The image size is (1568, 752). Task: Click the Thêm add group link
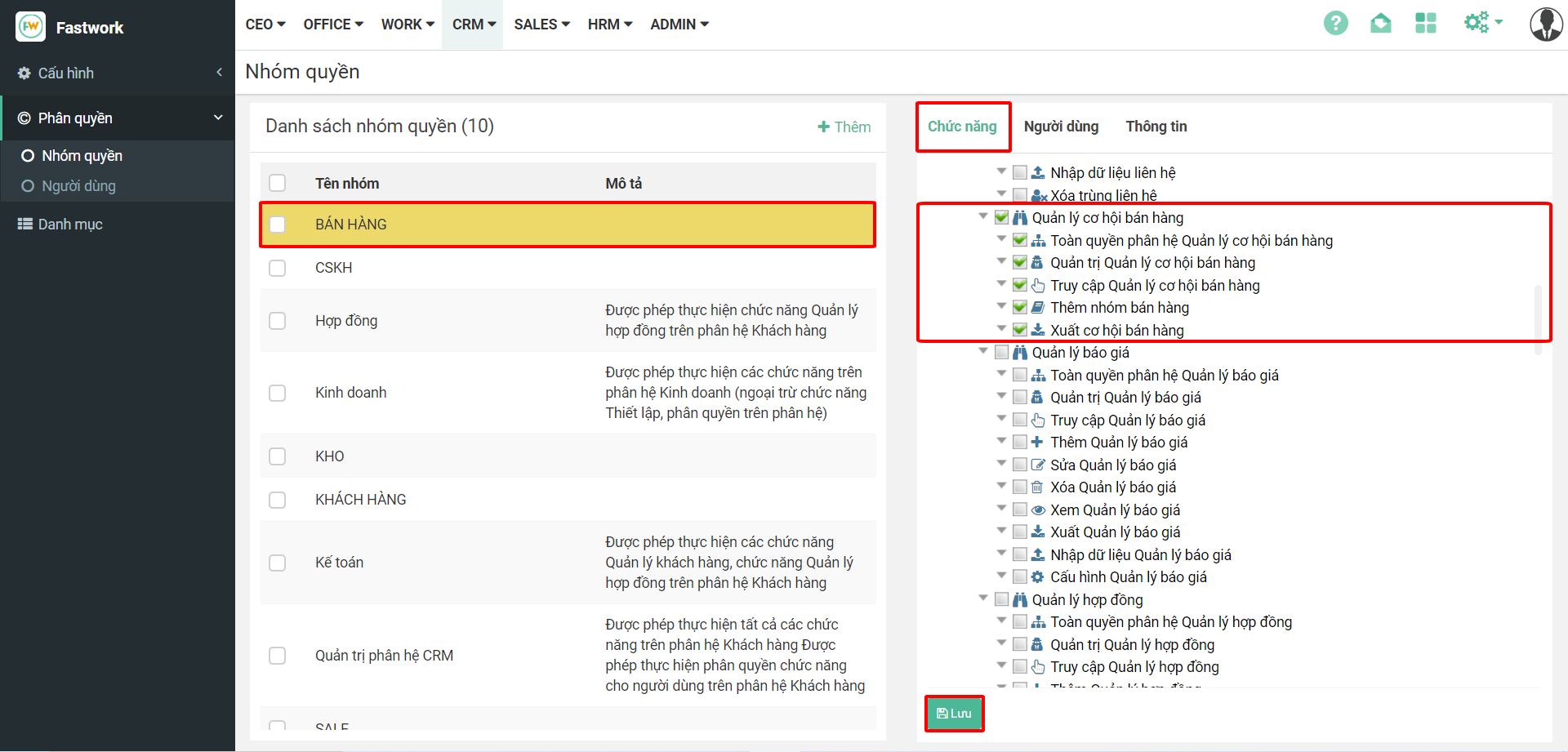pyautogui.click(x=844, y=127)
